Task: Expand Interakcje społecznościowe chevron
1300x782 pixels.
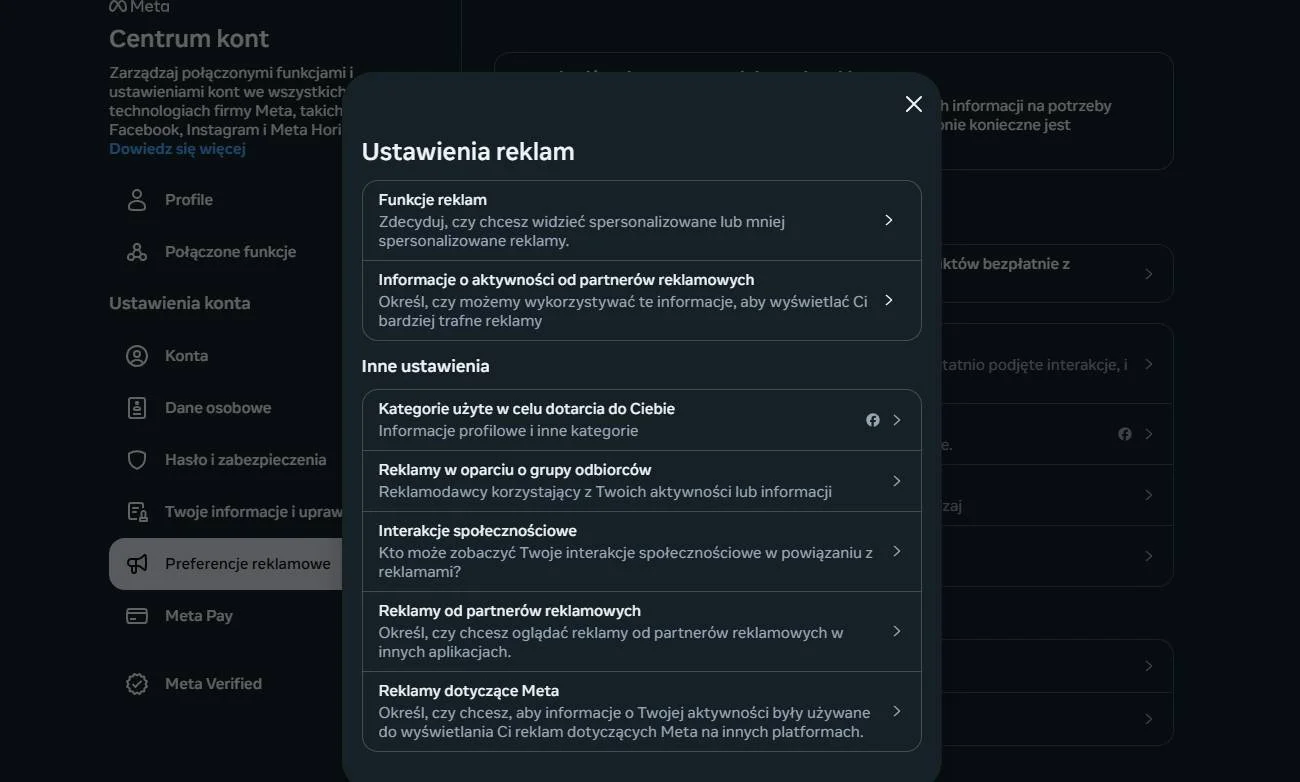Action: [x=897, y=551]
